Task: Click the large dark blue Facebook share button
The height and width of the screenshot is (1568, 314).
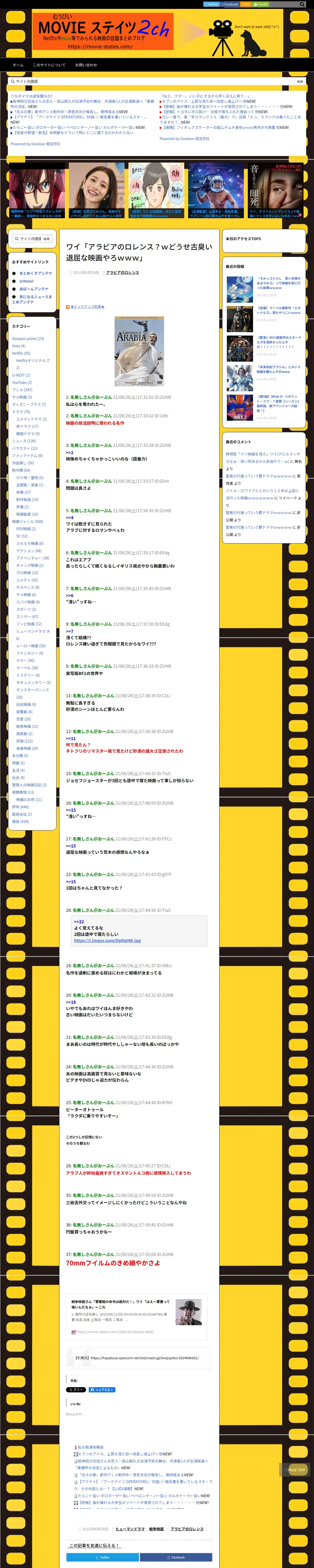Action: click(176, 1557)
